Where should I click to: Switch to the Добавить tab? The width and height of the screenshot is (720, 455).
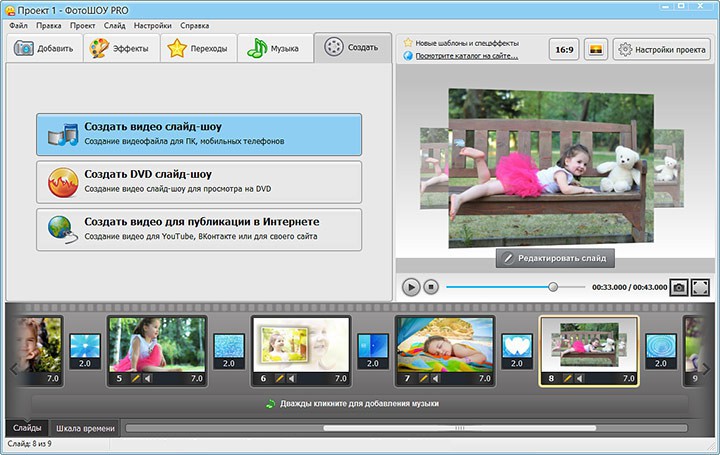tap(44, 48)
